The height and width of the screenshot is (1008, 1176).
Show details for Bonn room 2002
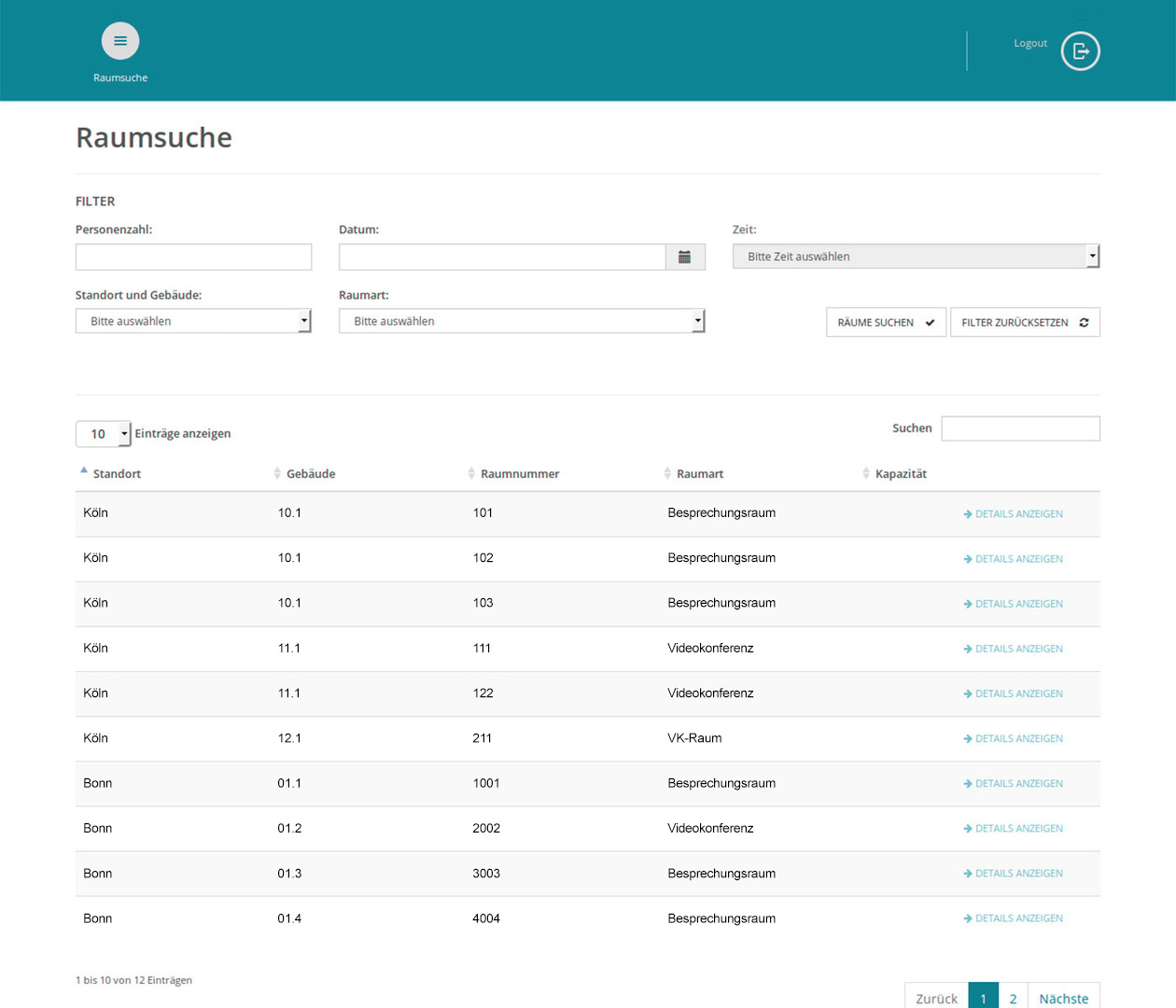pyautogui.click(x=1013, y=829)
